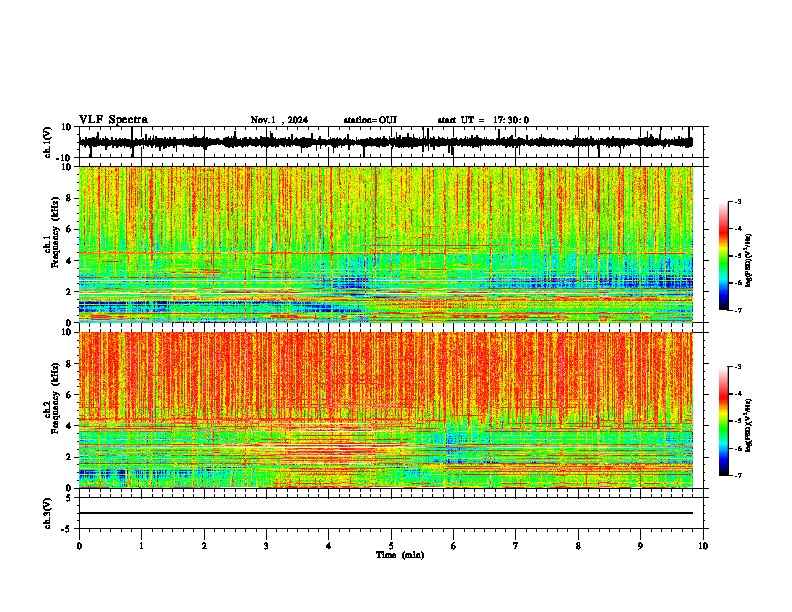This screenshot has height=612, width=792.
Task: Click the ch.1 spectrogram color scale bar
Action: pyautogui.click(x=723, y=256)
